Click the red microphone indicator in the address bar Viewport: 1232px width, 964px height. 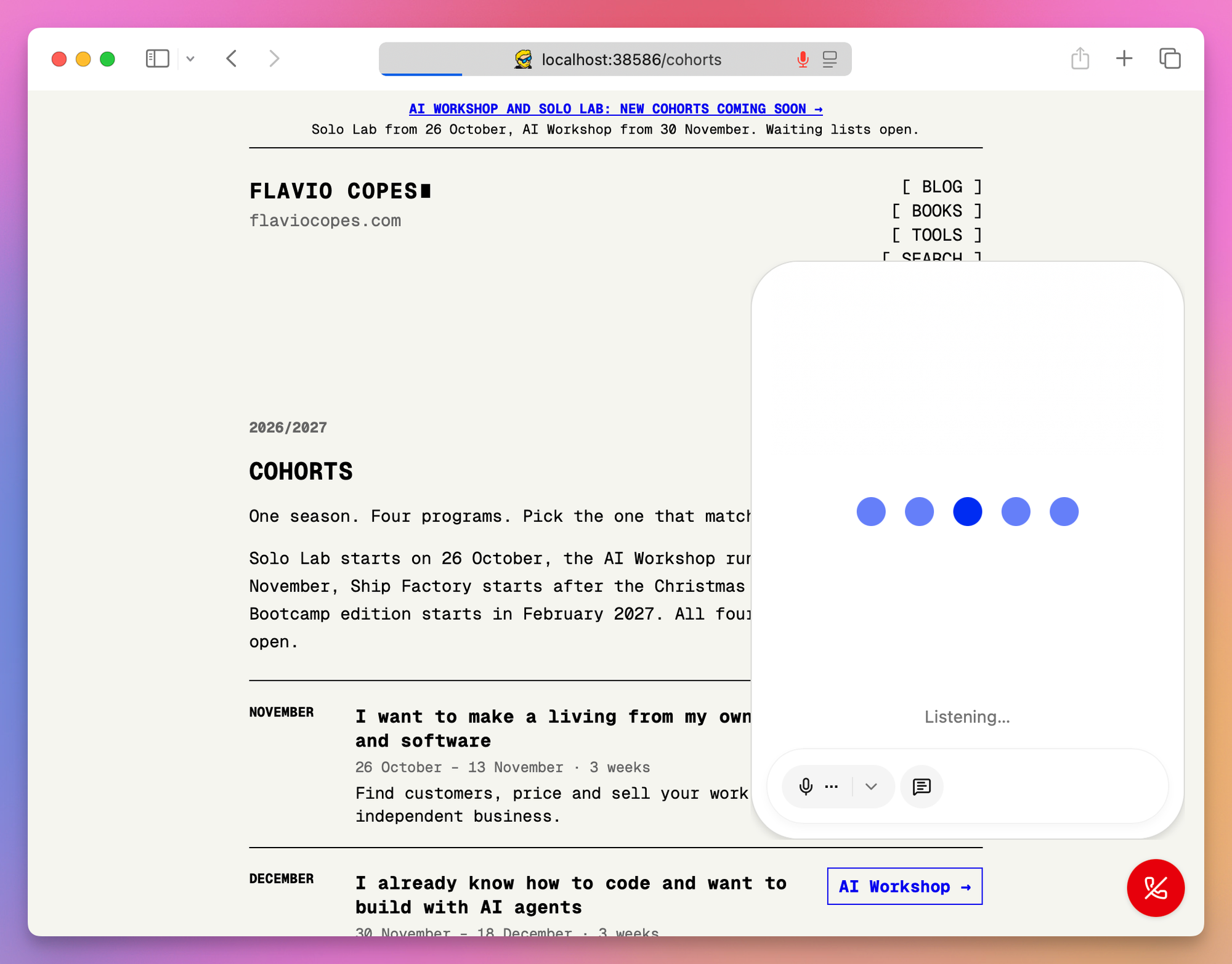(803, 59)
